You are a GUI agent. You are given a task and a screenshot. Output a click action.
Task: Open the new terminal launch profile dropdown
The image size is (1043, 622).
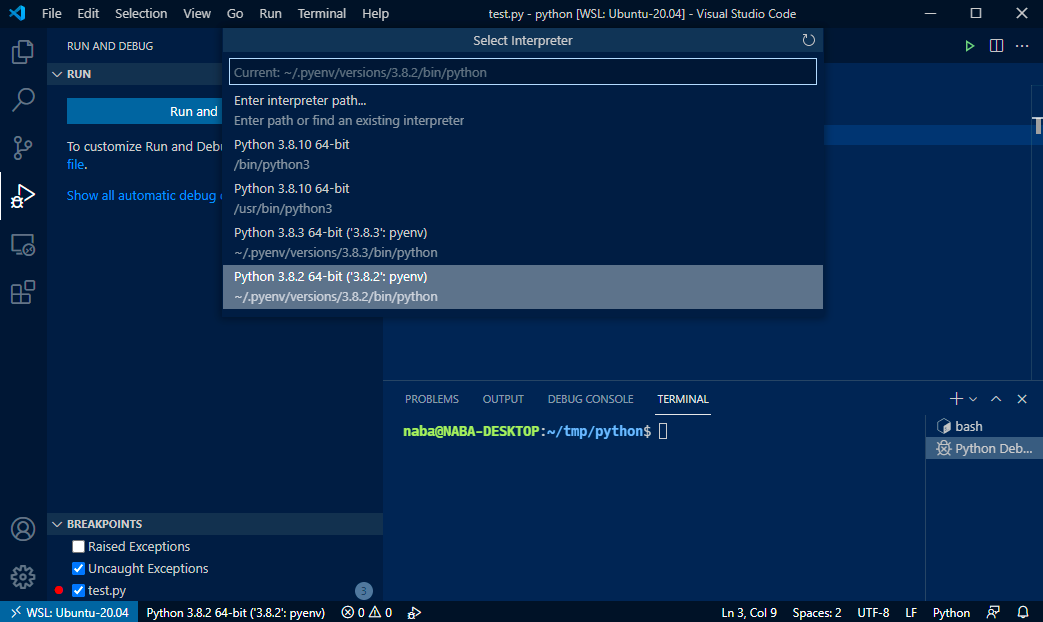pos(973,399)
